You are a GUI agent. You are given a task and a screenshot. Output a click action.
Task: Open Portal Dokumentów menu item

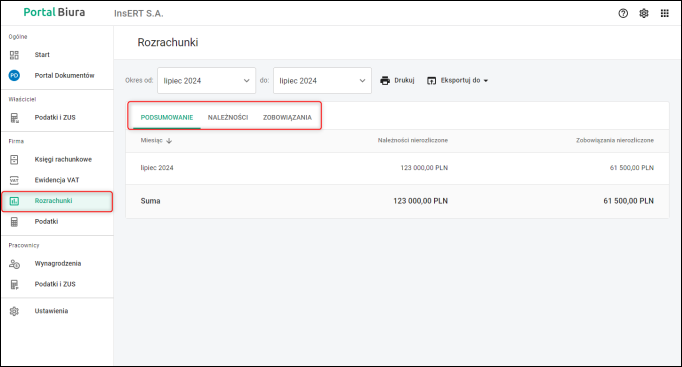click(64, 76)
